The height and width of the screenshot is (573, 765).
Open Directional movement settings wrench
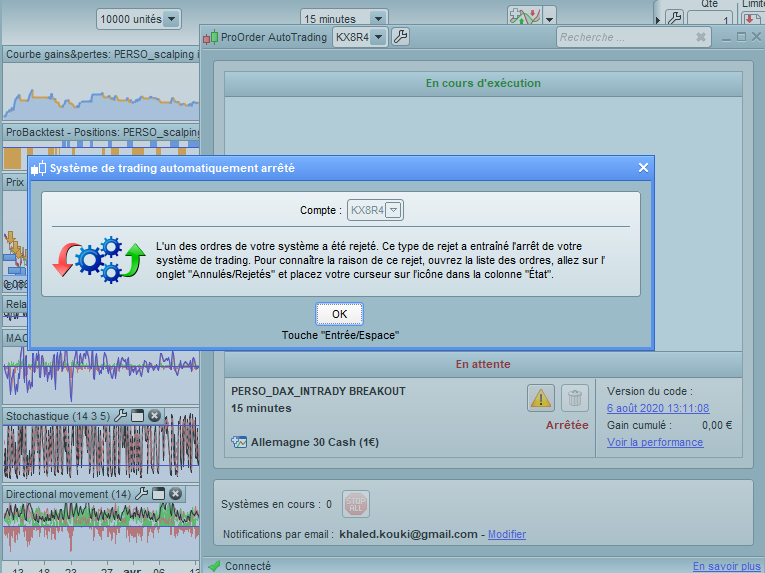click(x=141, y=494)
